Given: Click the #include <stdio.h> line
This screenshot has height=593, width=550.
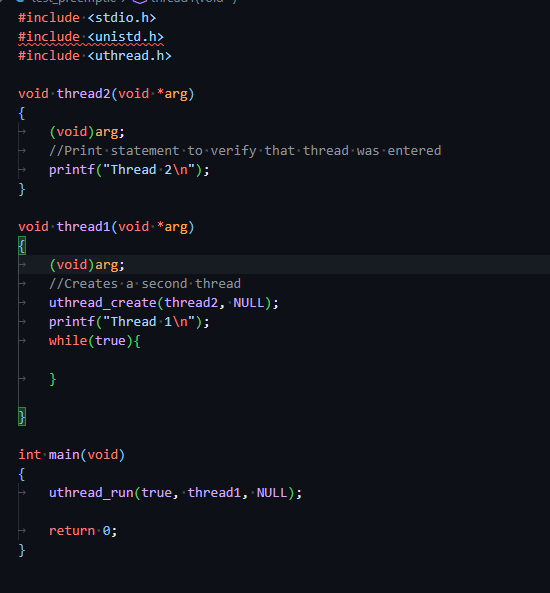Looking at the screenshot, I should 87,18.
